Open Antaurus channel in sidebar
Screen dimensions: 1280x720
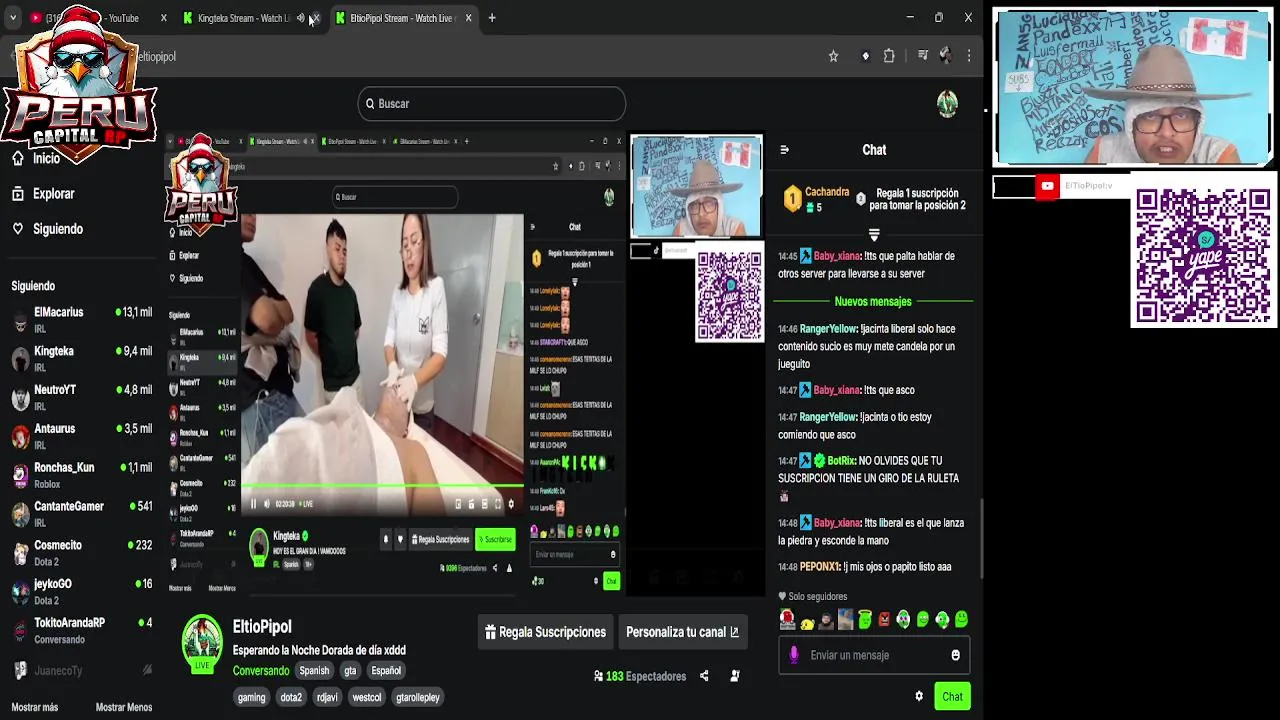coord(82,436)
